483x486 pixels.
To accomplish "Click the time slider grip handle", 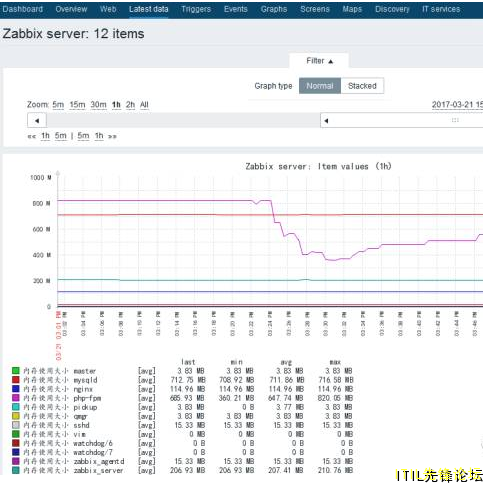I will pyautogui.click(x=455, y=120).
